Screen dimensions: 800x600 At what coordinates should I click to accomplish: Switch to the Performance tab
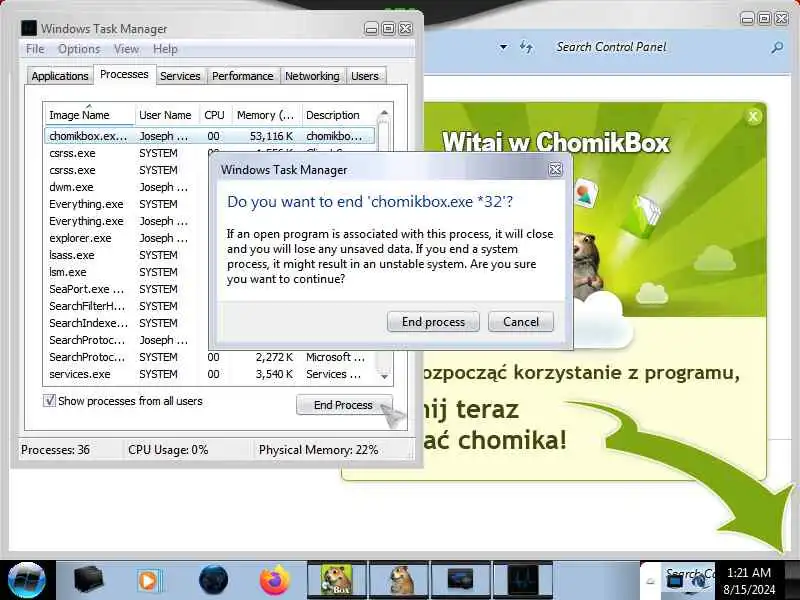tap(242, 76)
